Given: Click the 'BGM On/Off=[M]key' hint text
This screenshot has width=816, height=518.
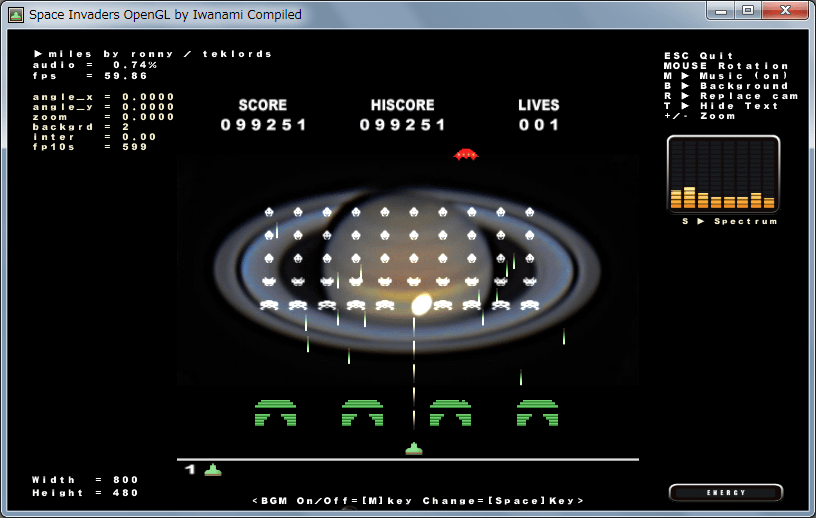Looking at the screenshot, I should 333,500.
